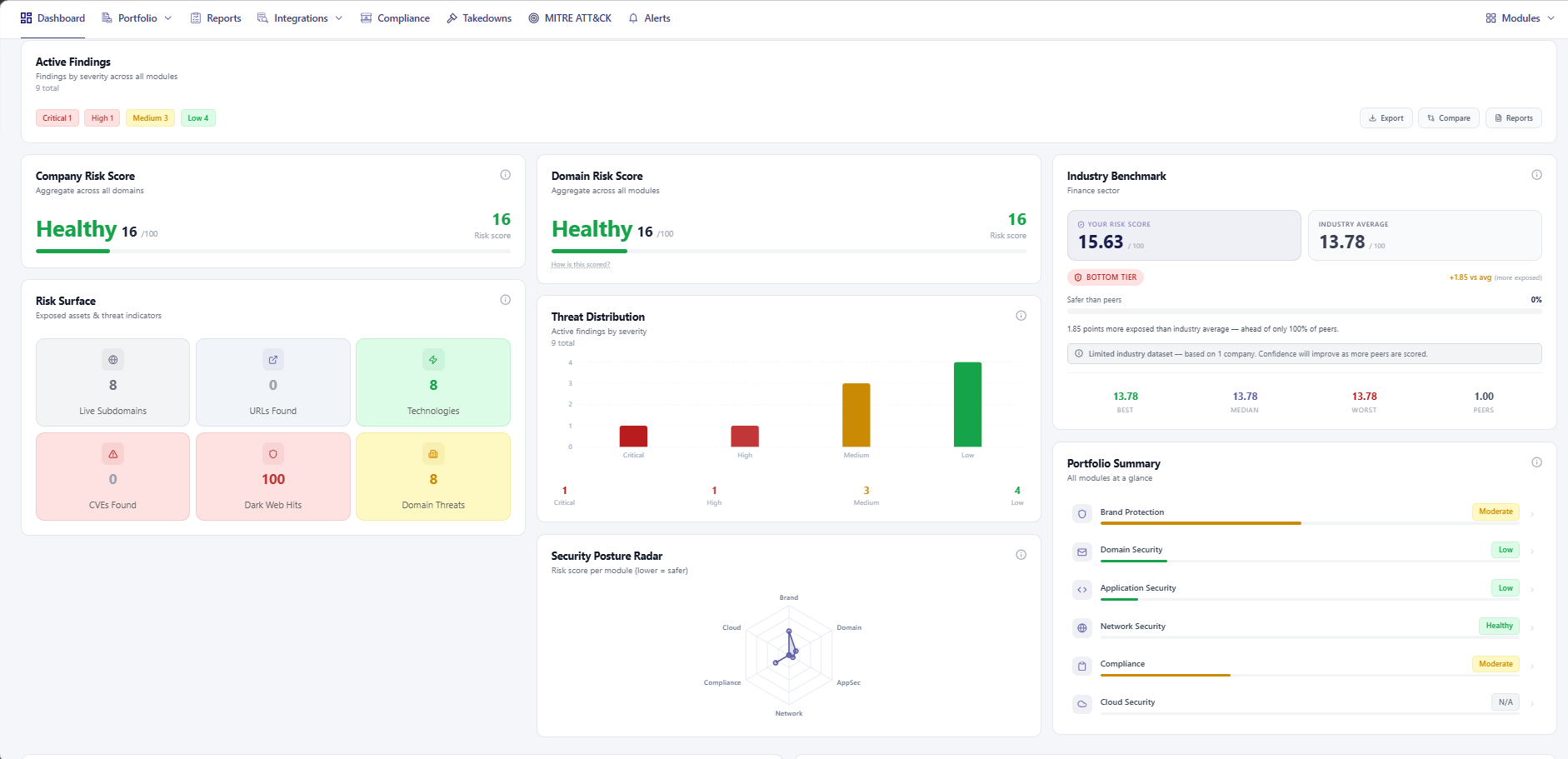The height and width of the screenshot is (759, 1568).
Task: Click the Technologies lightning icon
Action: point(433,360)
